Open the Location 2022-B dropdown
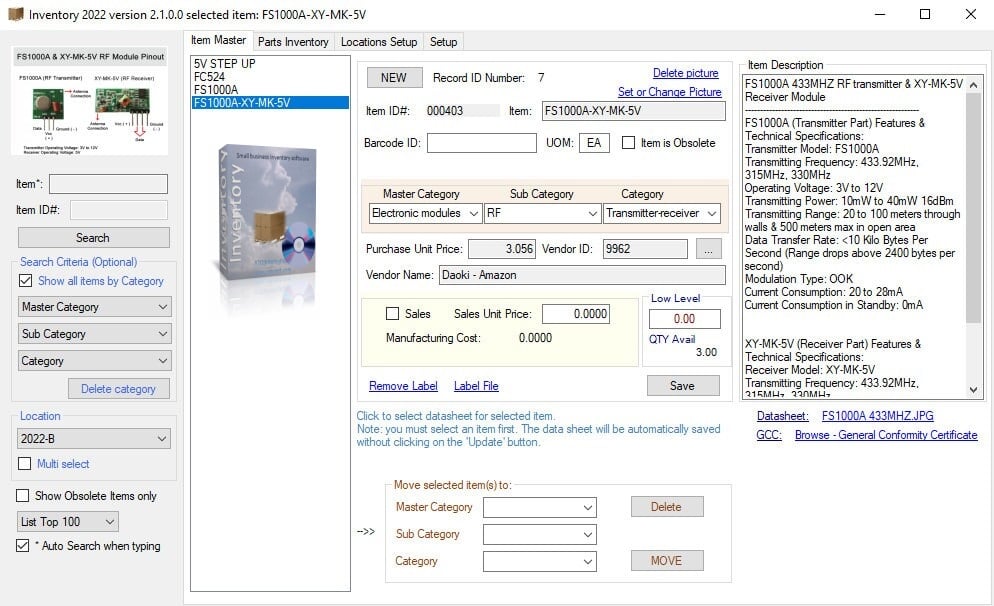The width and height of the screenshot is (994, 606). tap(94, 439)
